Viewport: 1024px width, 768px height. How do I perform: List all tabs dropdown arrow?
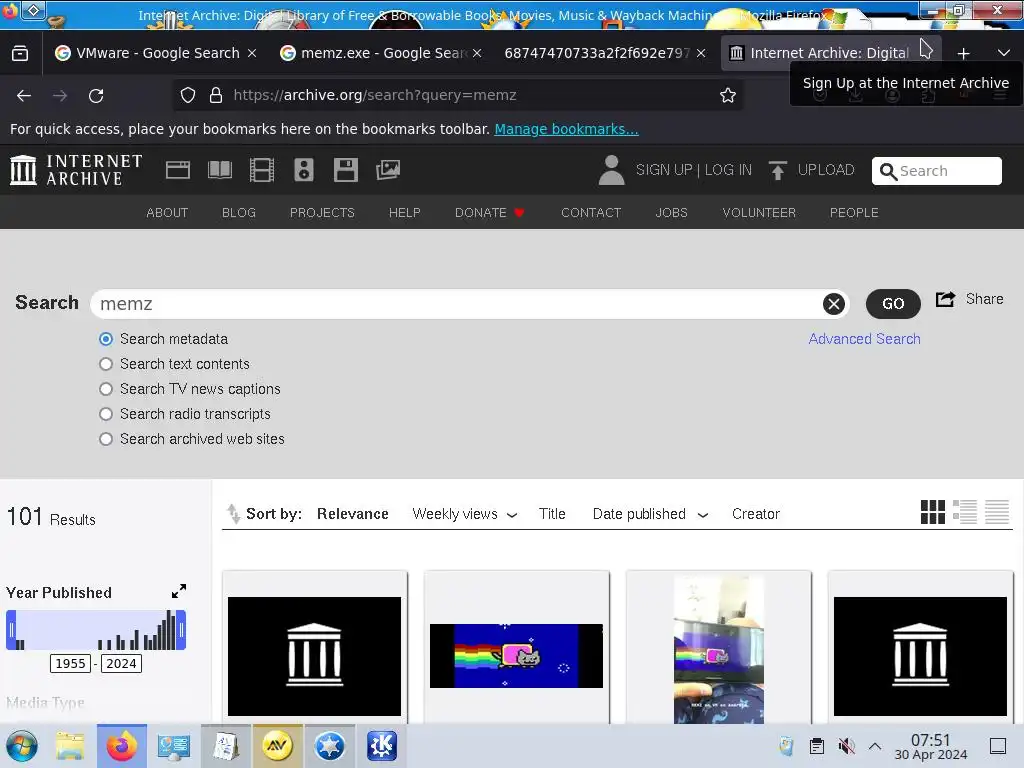click(1004, 54)
